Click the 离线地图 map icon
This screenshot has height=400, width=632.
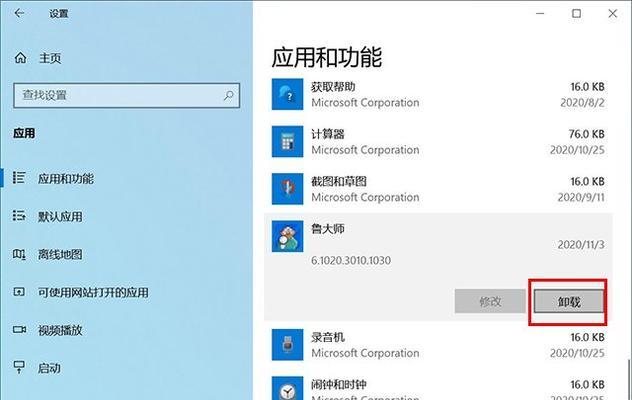[19, 254]
